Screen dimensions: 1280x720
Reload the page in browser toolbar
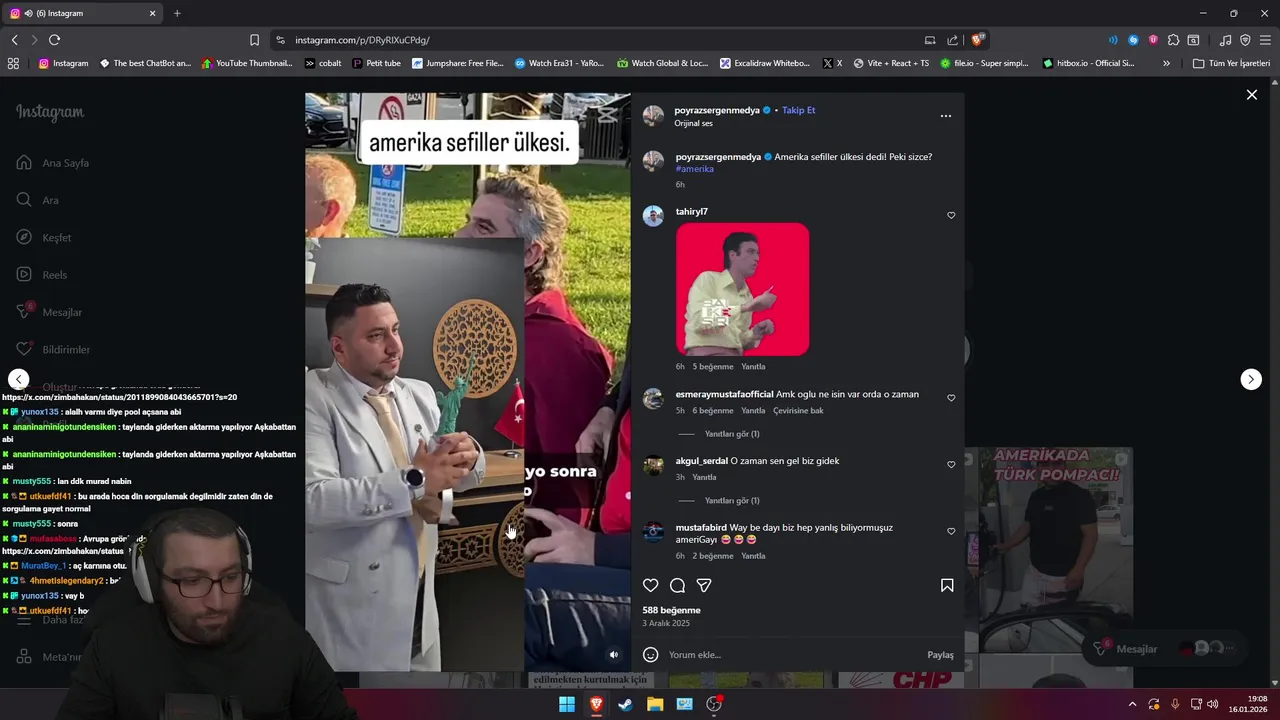point(54,40)
